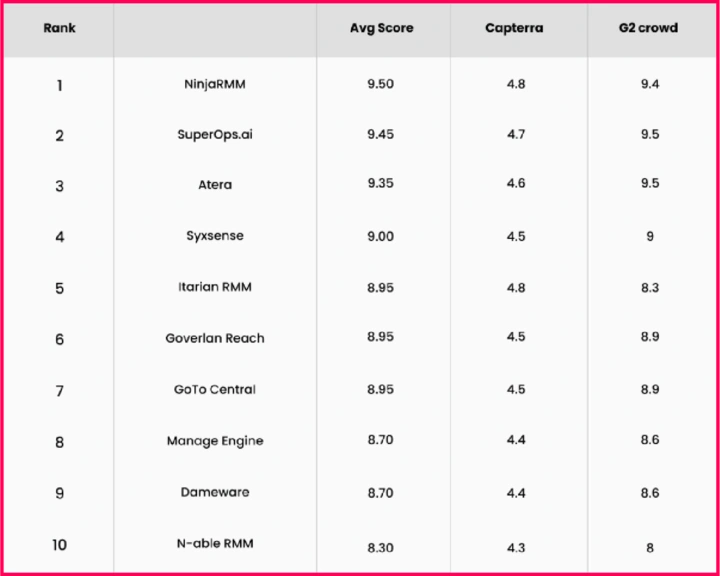Click the Capterra column header
720x576 pixels.
514,28
